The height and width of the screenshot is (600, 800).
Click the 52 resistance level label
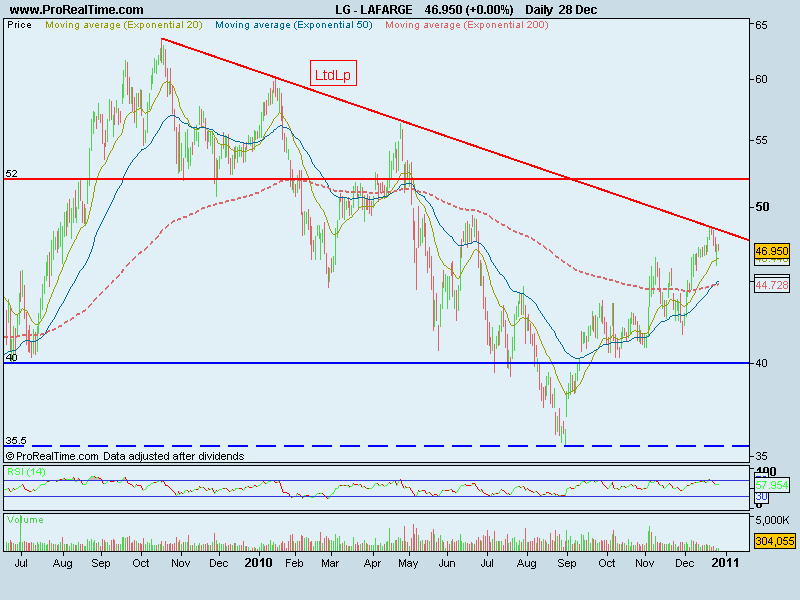(11, 173)
